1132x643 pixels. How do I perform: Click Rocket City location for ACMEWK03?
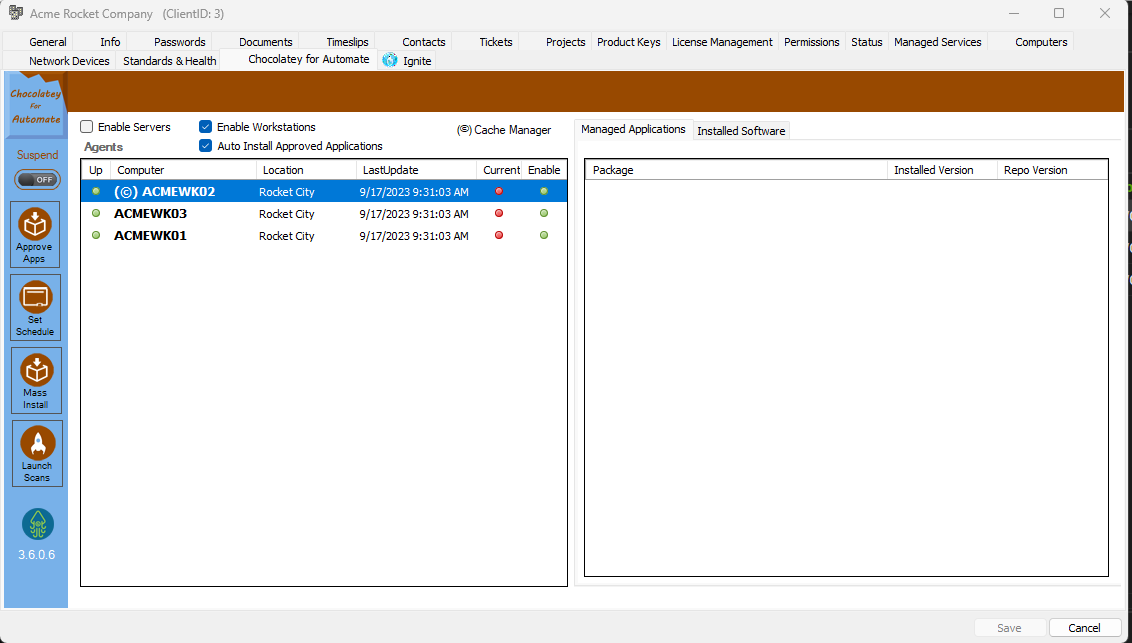click(287, 214)
